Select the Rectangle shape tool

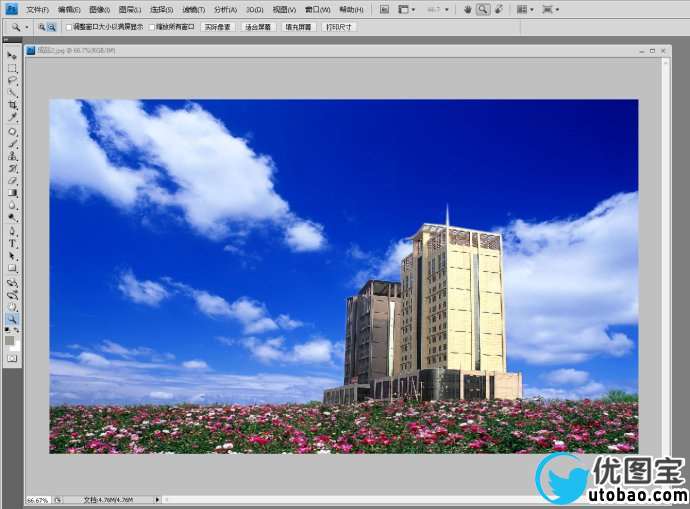[12, 269]
